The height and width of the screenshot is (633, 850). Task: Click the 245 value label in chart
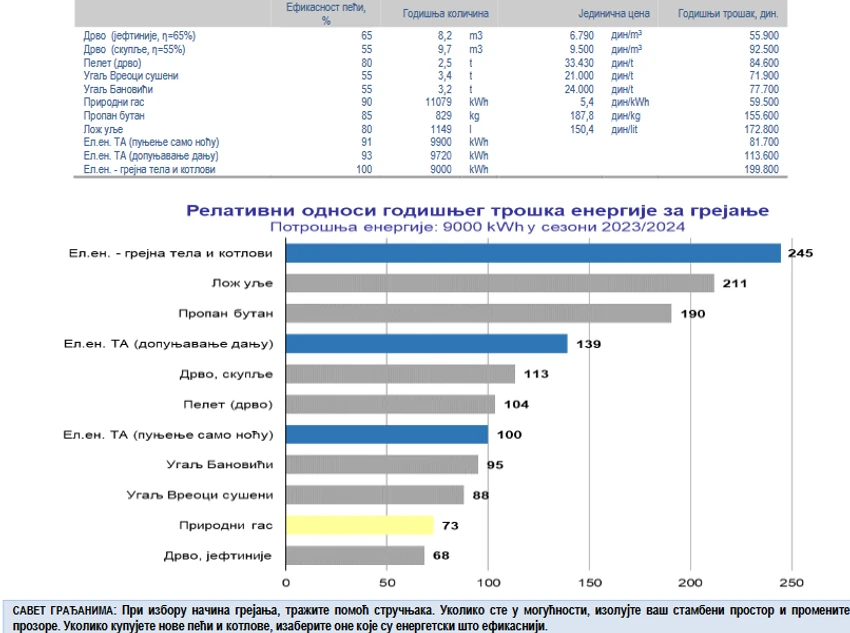point(801,253)
